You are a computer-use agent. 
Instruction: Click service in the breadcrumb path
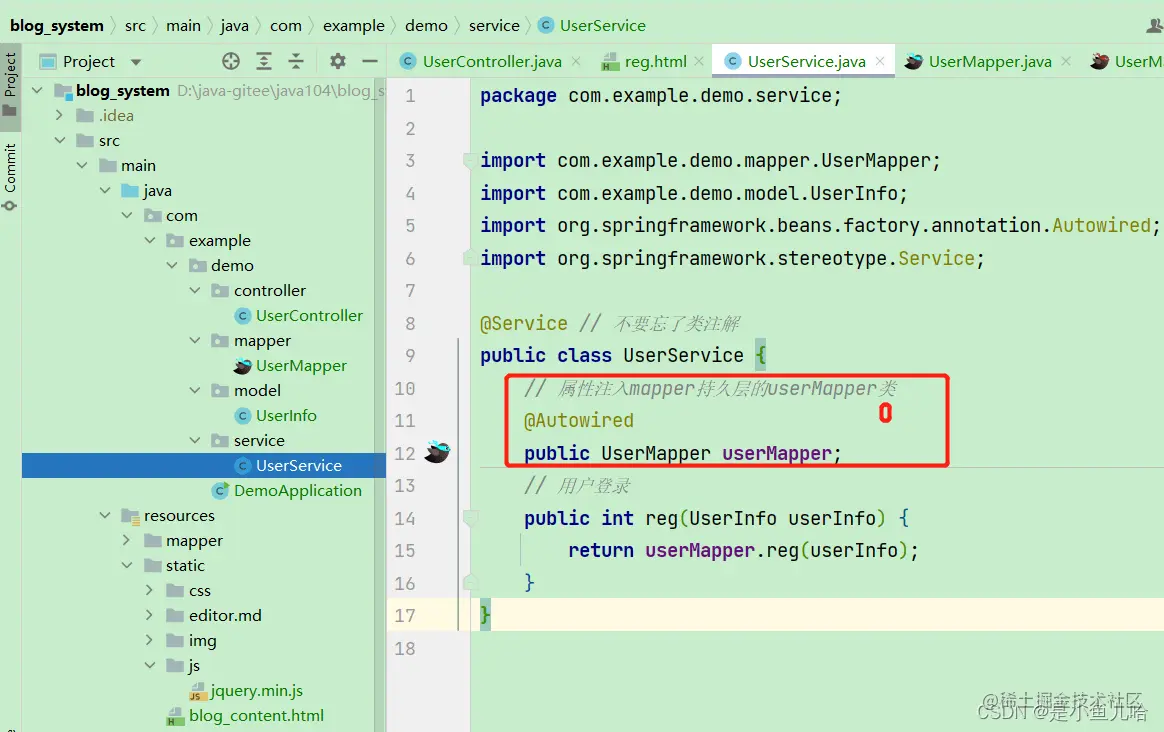(x=494, y=25)
